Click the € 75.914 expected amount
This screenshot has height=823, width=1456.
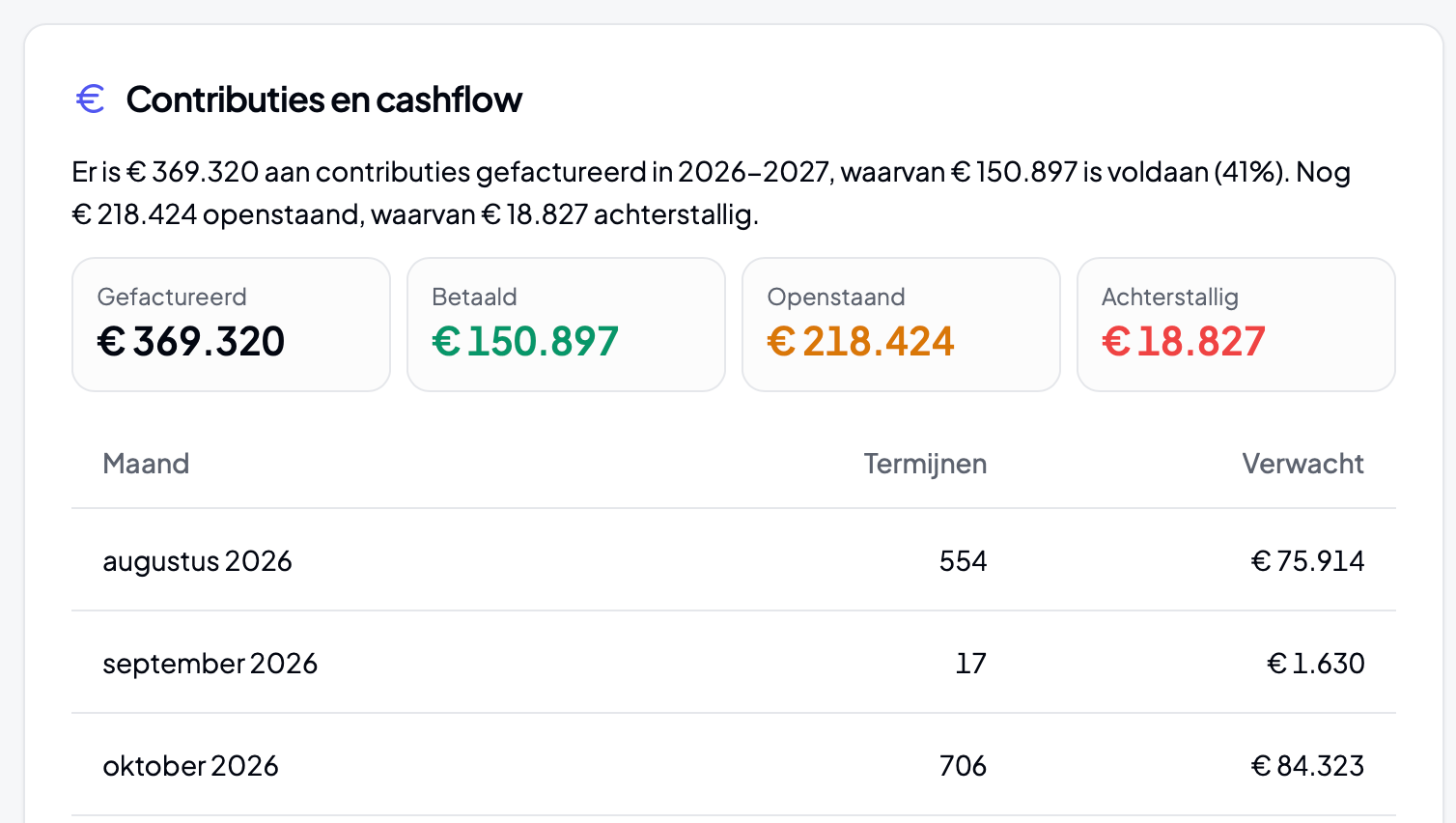coord(1307,561)
